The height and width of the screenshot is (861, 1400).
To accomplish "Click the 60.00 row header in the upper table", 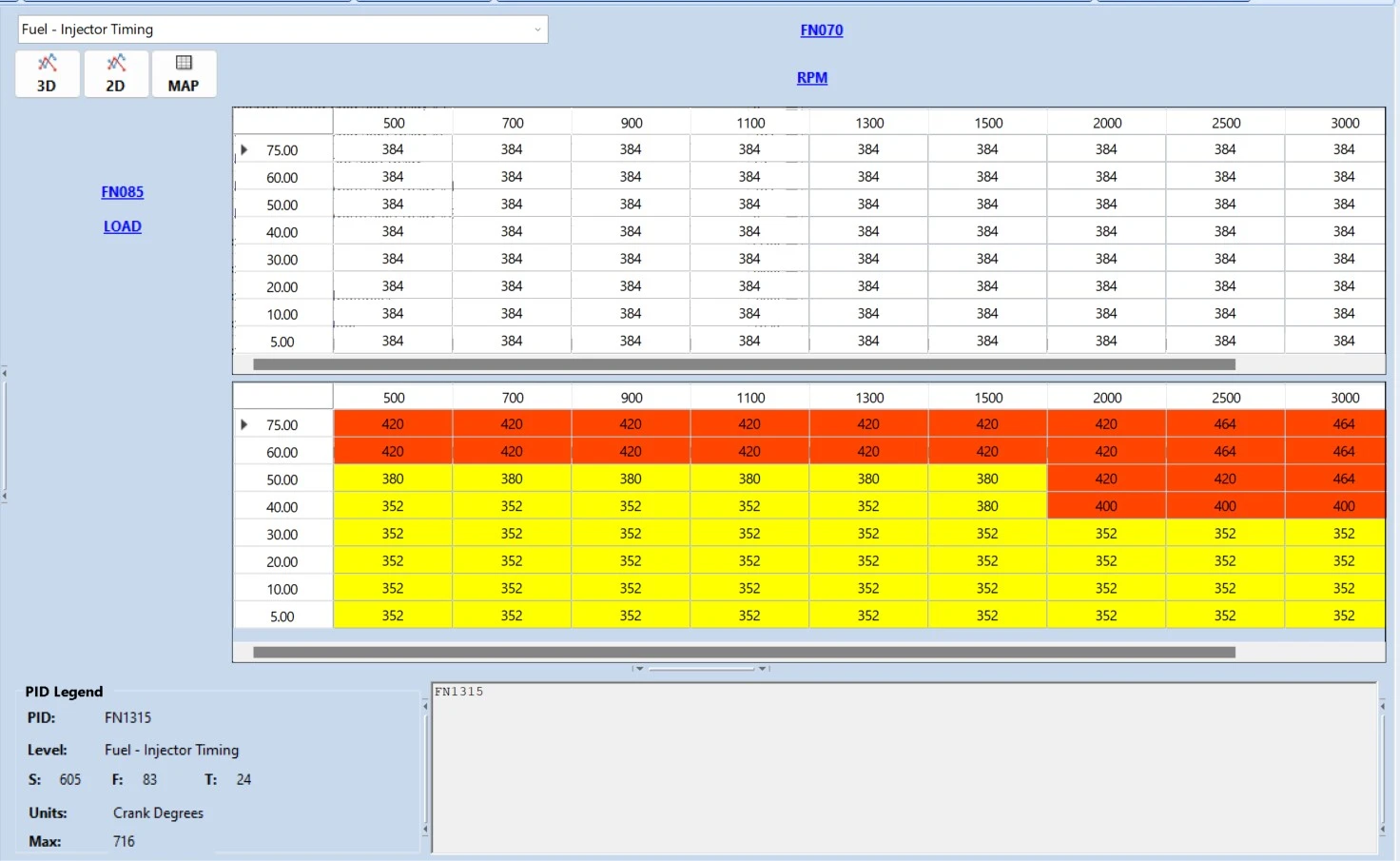I will [282, 178].
